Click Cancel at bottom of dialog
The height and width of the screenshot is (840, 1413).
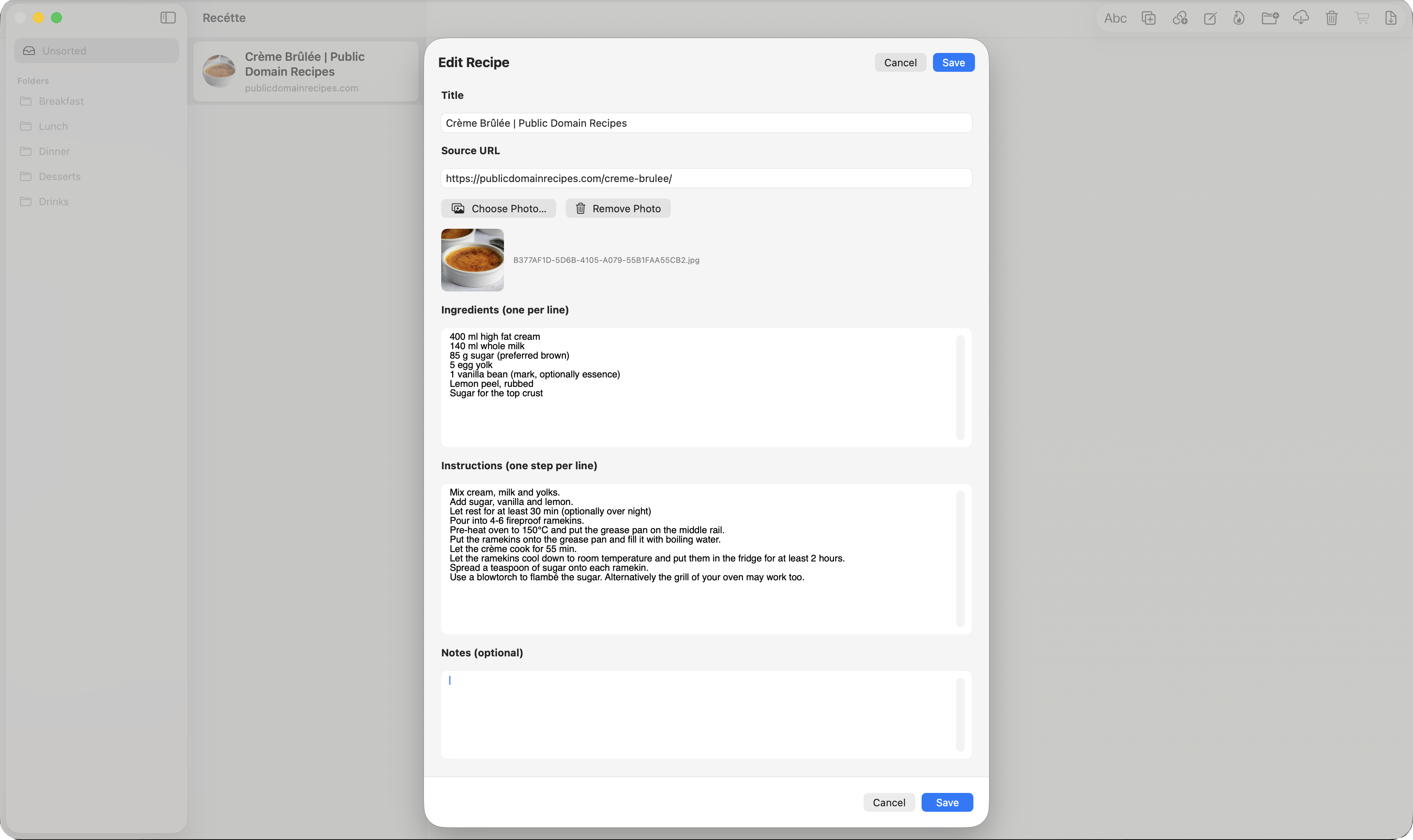(x=888, y=802)
